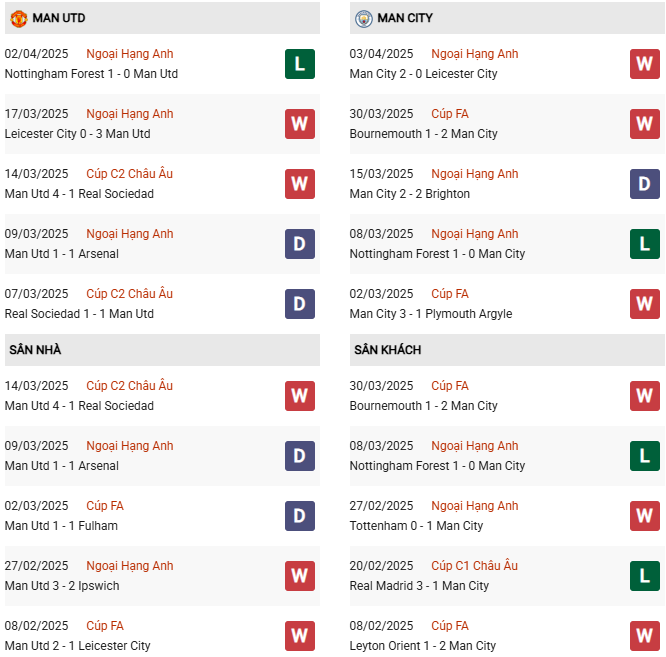Click the MAN CITY team header
Image resolution: width=666 pixels, height=657 pixels.
pyautogui.click(x=405, y=18)
